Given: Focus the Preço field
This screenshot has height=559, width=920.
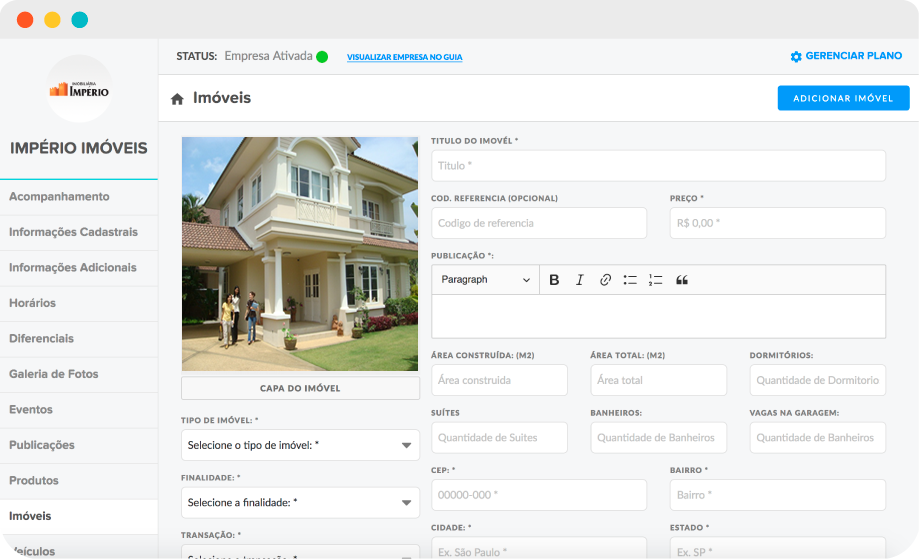Looking at the screenshot, I should 777,223.
